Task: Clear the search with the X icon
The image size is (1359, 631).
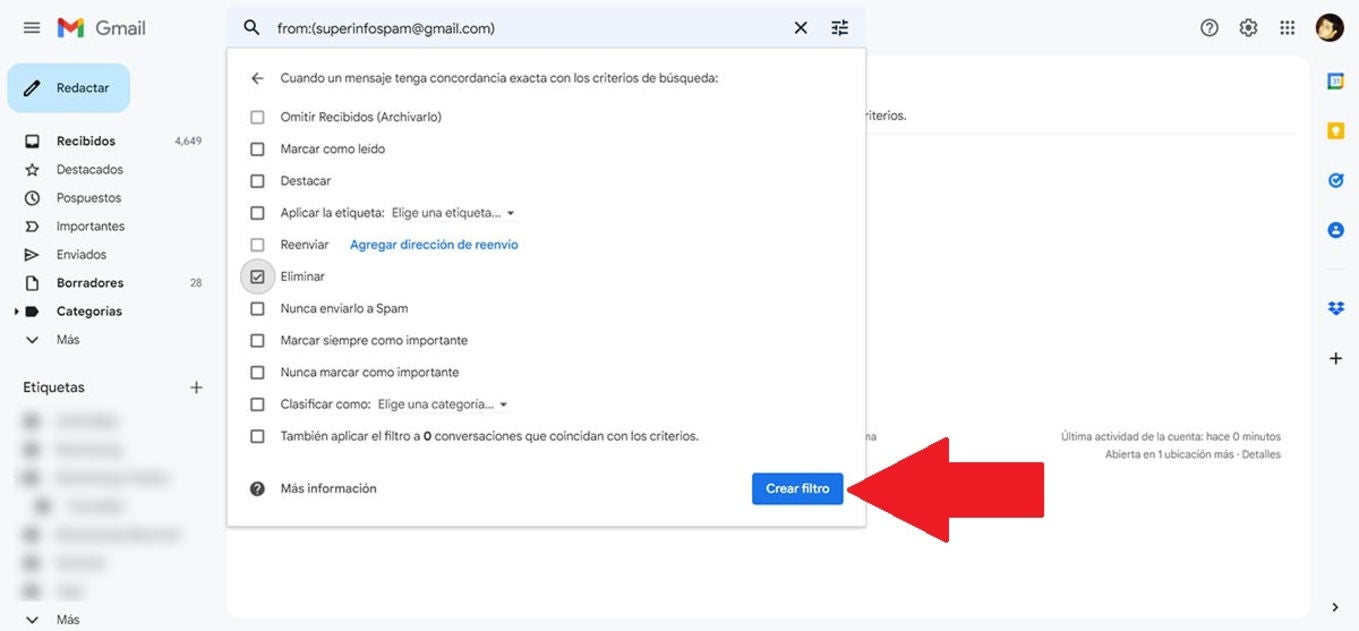Action: pyautogui.click(x=800, y=28)
